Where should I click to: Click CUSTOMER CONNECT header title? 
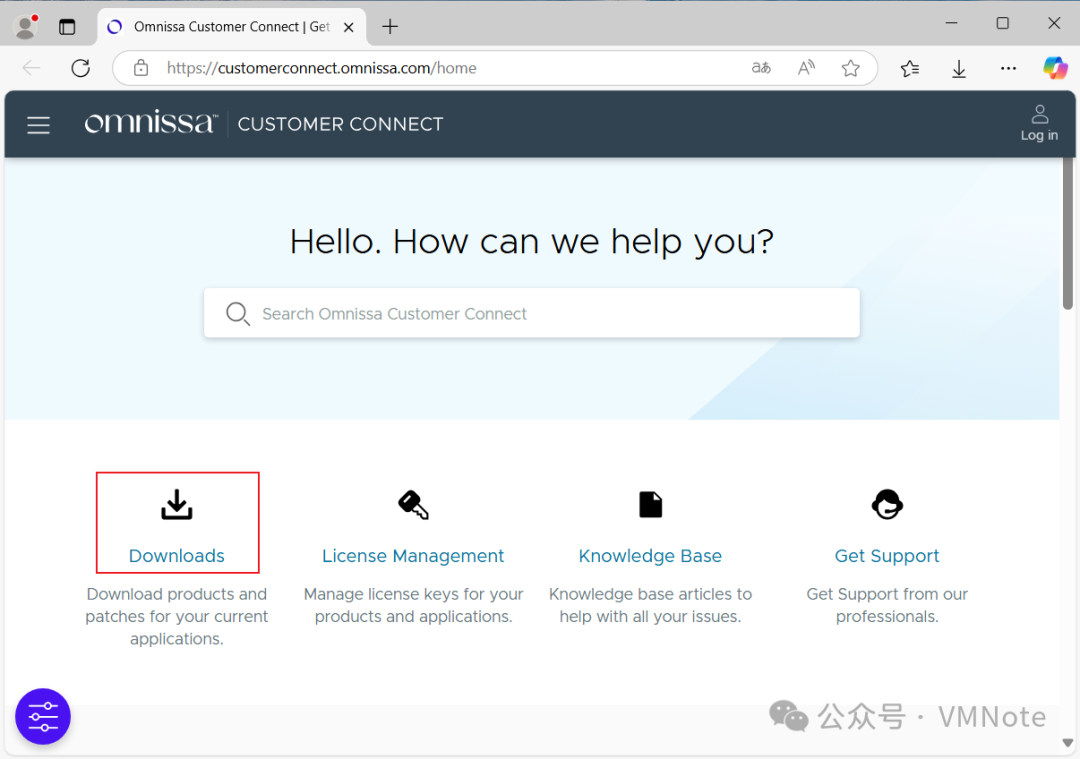pyautogui.click(x=340, y=124)
